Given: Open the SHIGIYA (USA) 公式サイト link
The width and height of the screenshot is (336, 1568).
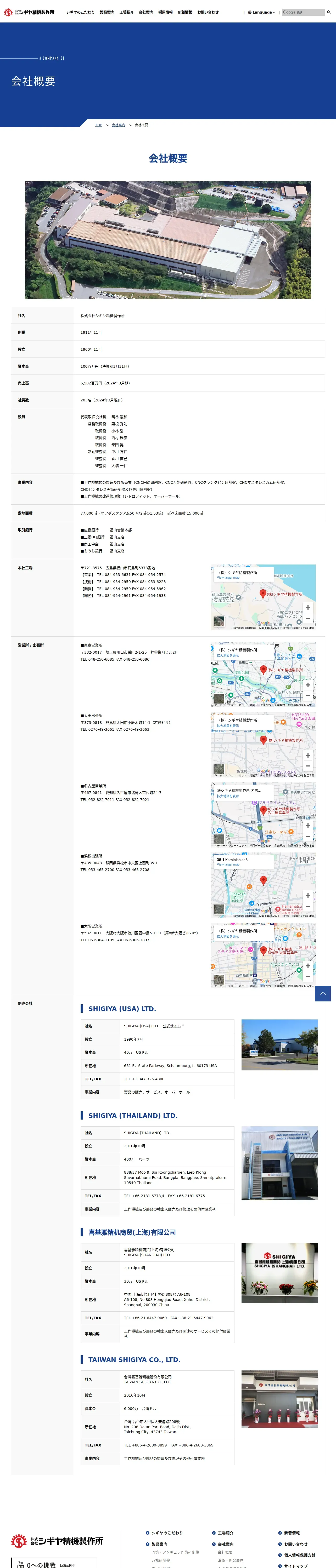Looking at the screenshot, I should pos(172,1026).
